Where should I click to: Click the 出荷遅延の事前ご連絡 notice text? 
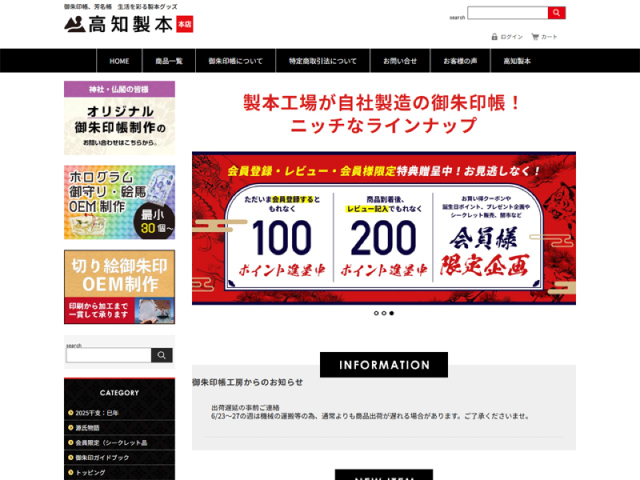pyautogui.click(x=245, y=407)
